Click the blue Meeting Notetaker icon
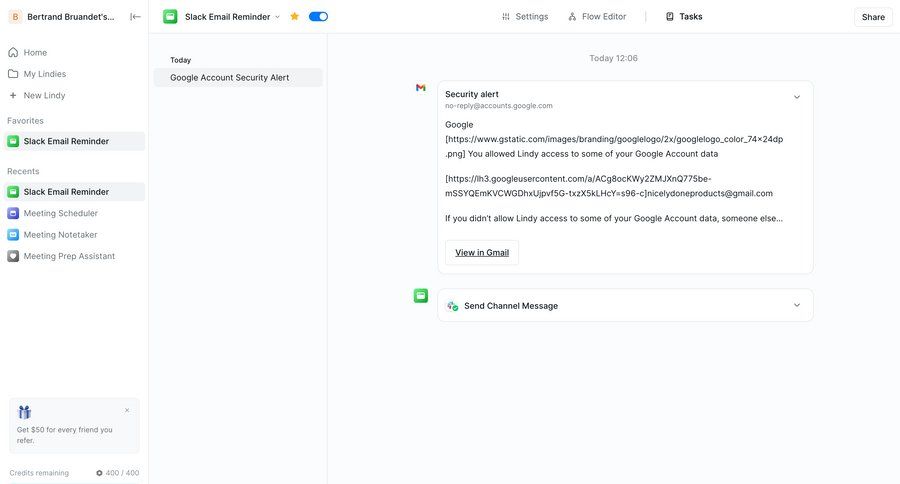This screenshot has height=484, width=900. click(x=13, y=235)
